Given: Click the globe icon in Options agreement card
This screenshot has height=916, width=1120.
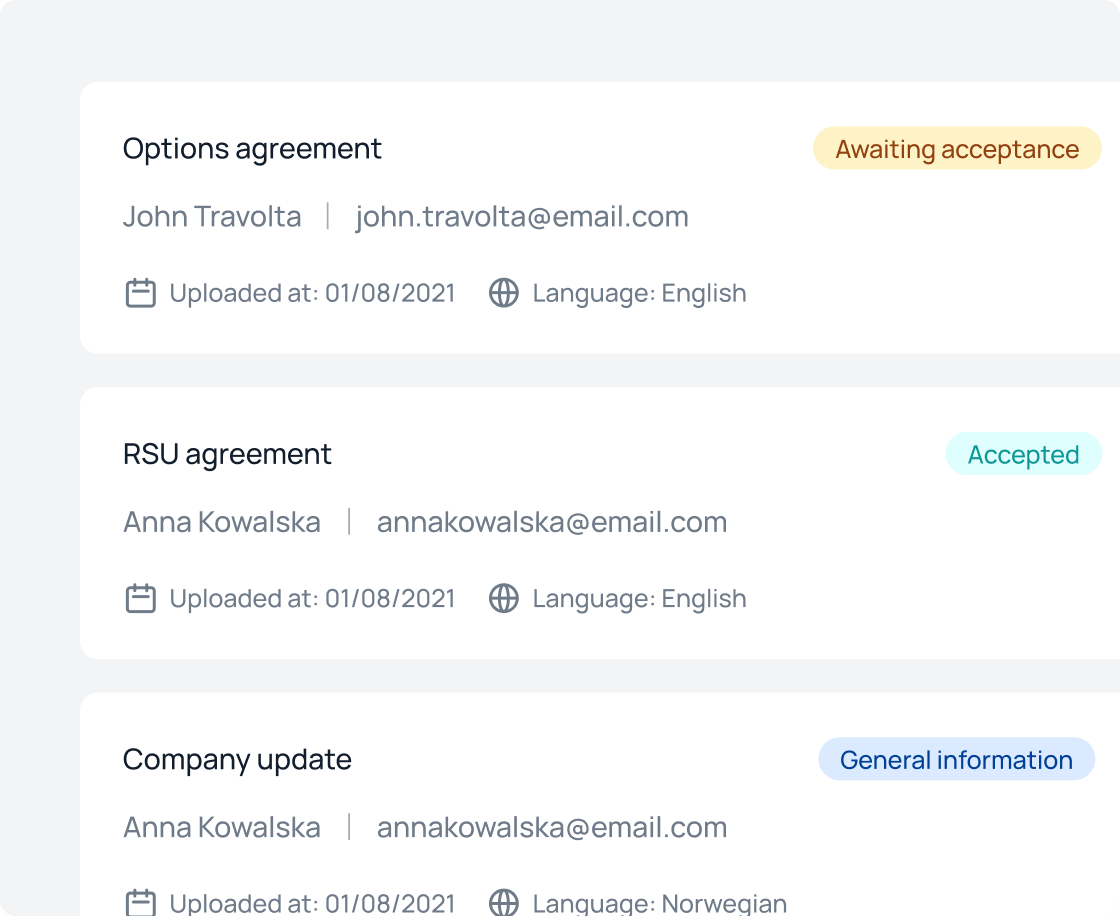Looking at the screenshot, I should (504, 293).
